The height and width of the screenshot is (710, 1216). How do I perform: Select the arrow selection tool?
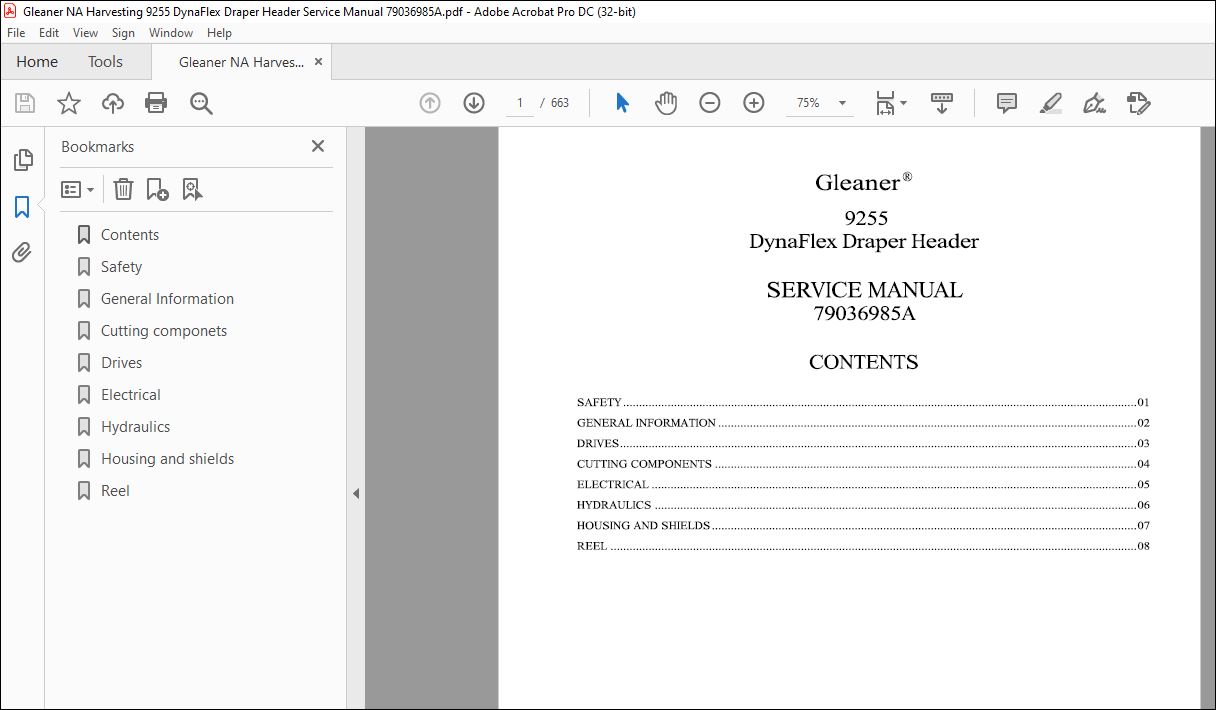[x=622, y=103]
